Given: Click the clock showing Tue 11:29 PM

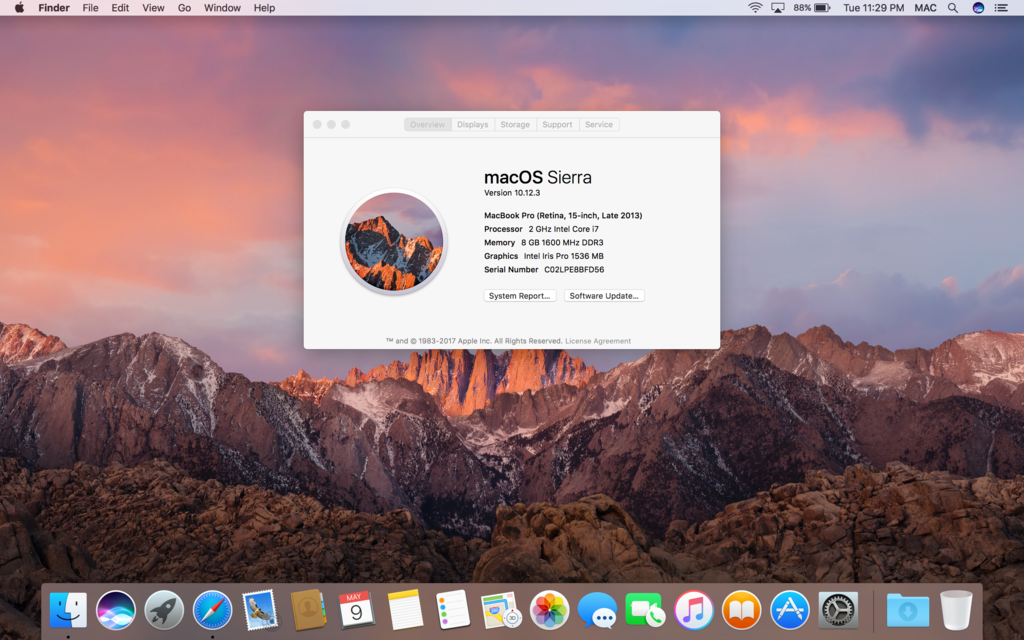Looking at the screenshot, I should [874, 8].
